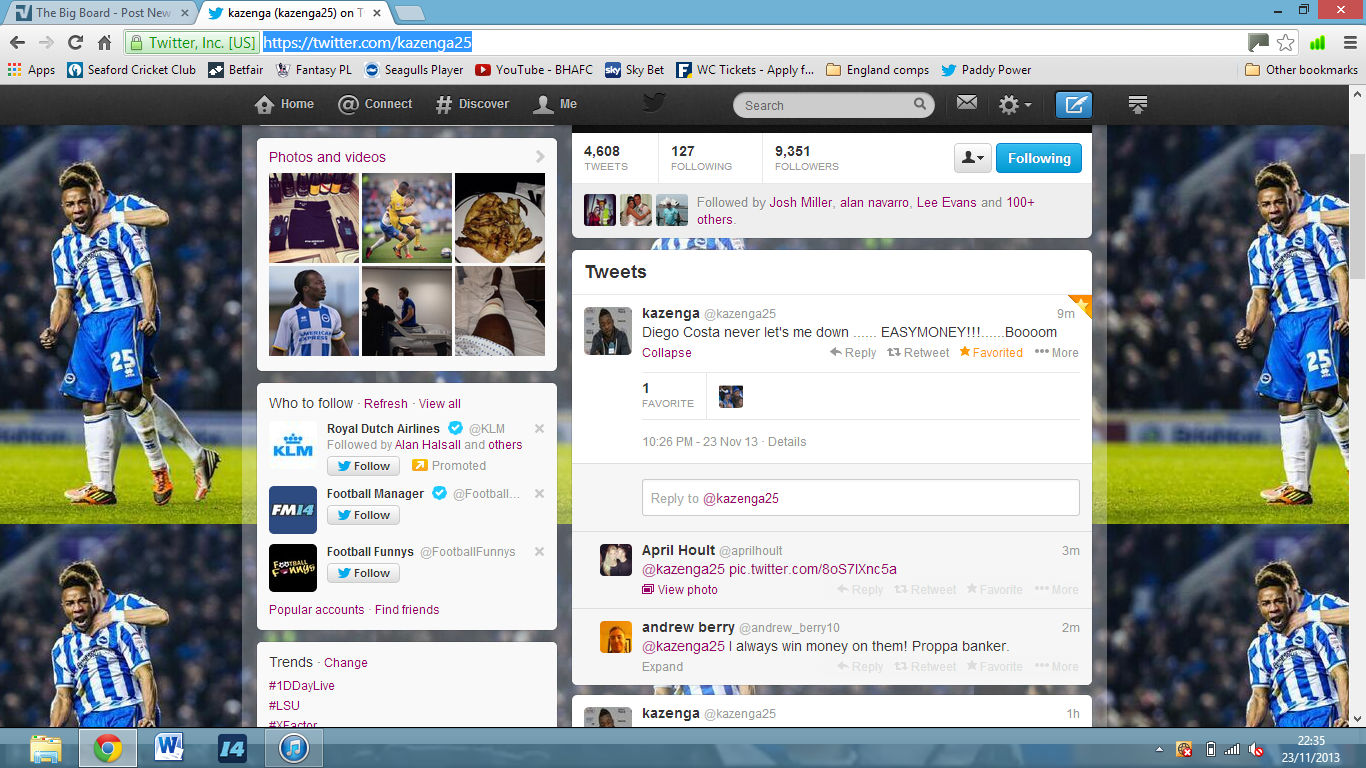Image resolution: width=1366 pixels, height=768 pixels.
Task: View photo in April Hoult's tweet
Action: pyautogui.click(x=680, y=590)
